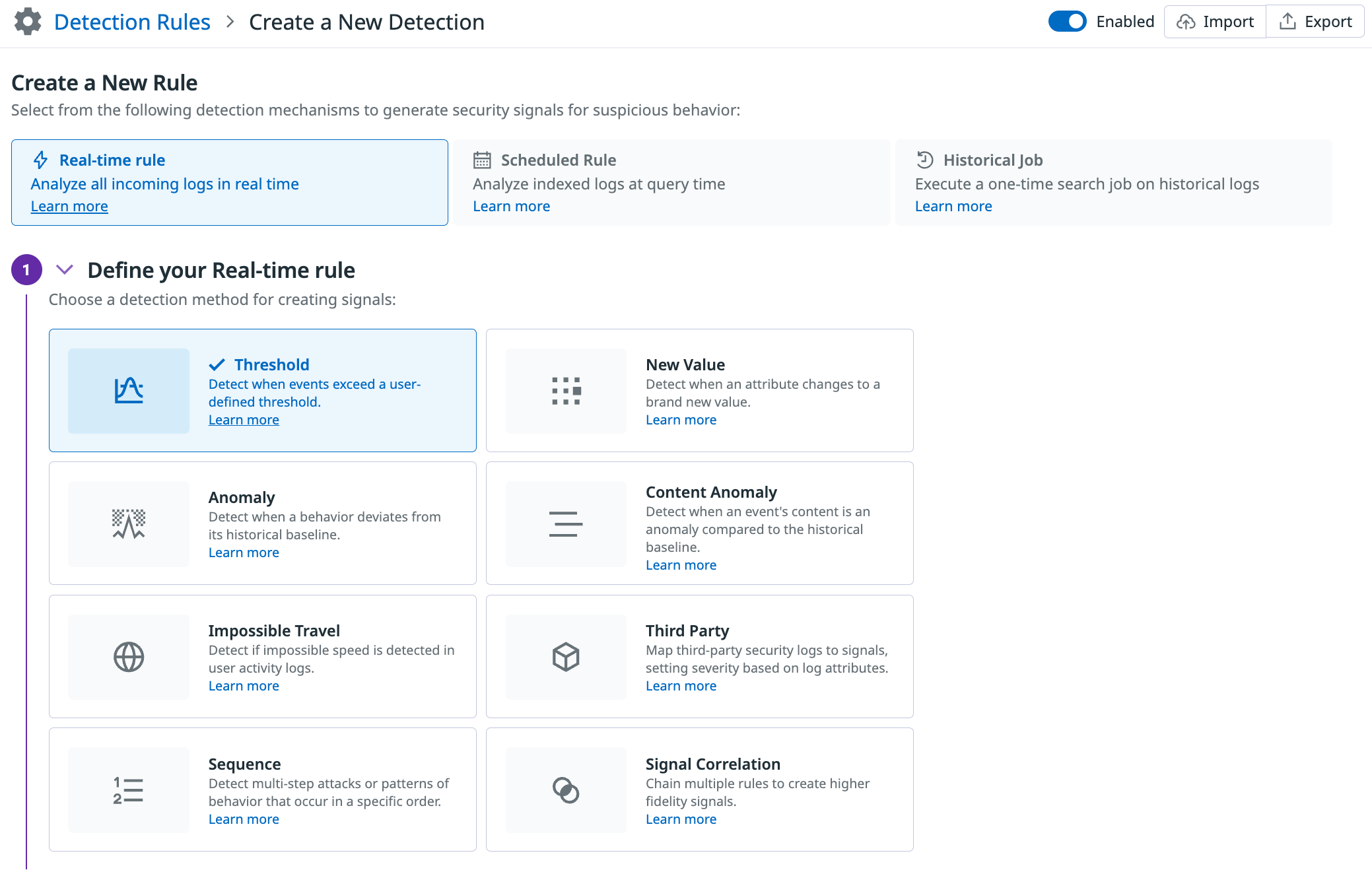Pick the Sequence numbered-list icon
This screenshot has height=874, width=1372.
pyautogui.click(x=129, y=790)
